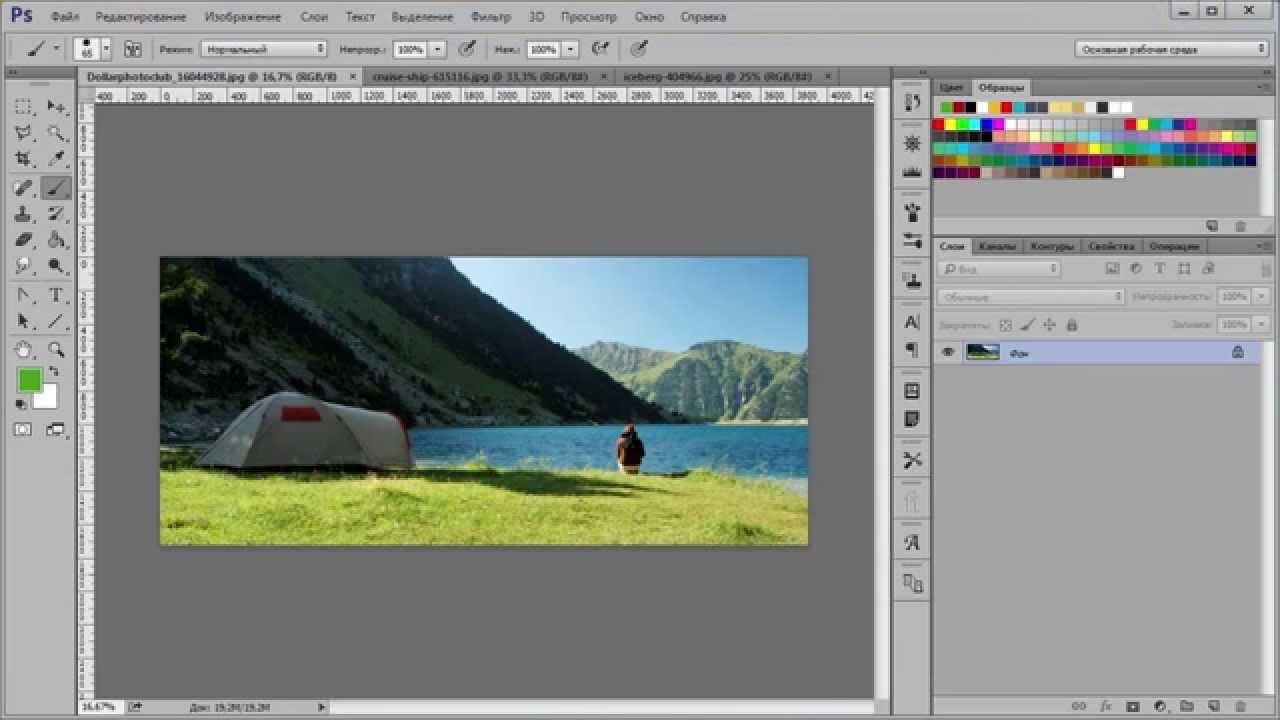The width and height of the screenshot is (1280, 720).
Task: Select the Blur tool
Action: click(24, 265)
